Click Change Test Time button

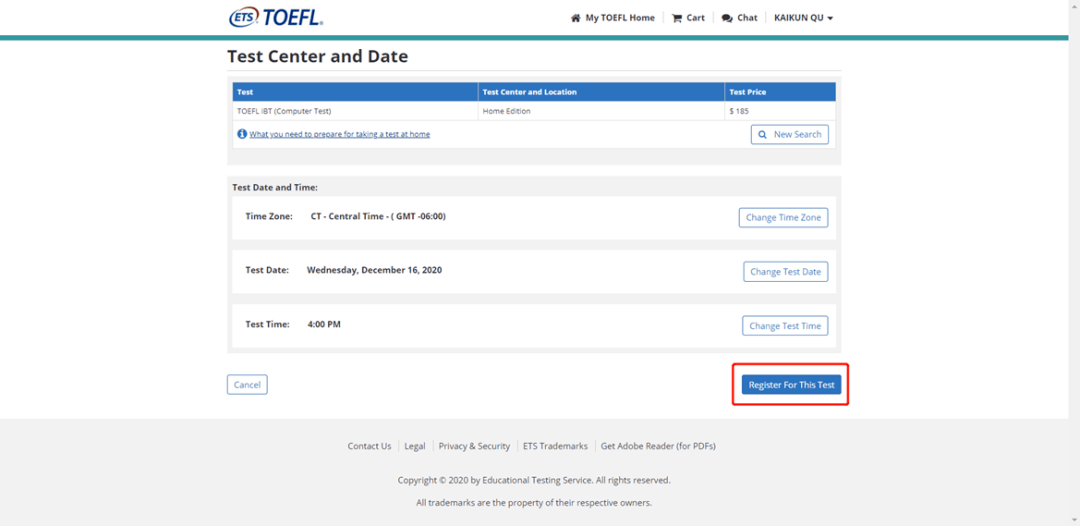click(785, 326)
